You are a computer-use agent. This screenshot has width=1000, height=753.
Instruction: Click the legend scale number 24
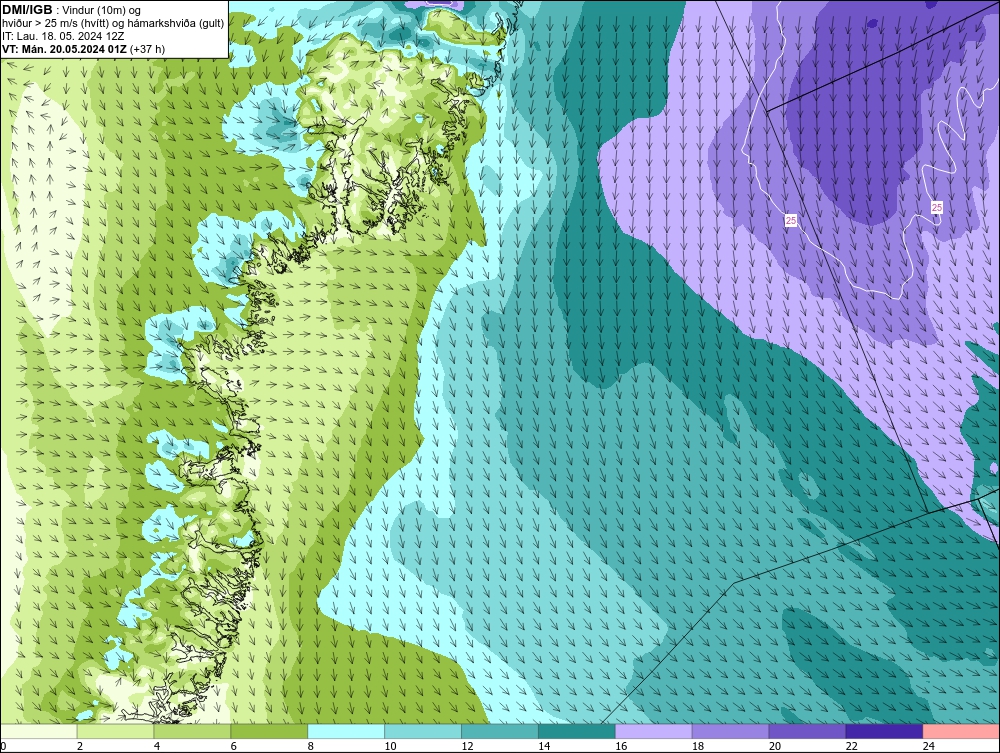click(x=929, y=746)
